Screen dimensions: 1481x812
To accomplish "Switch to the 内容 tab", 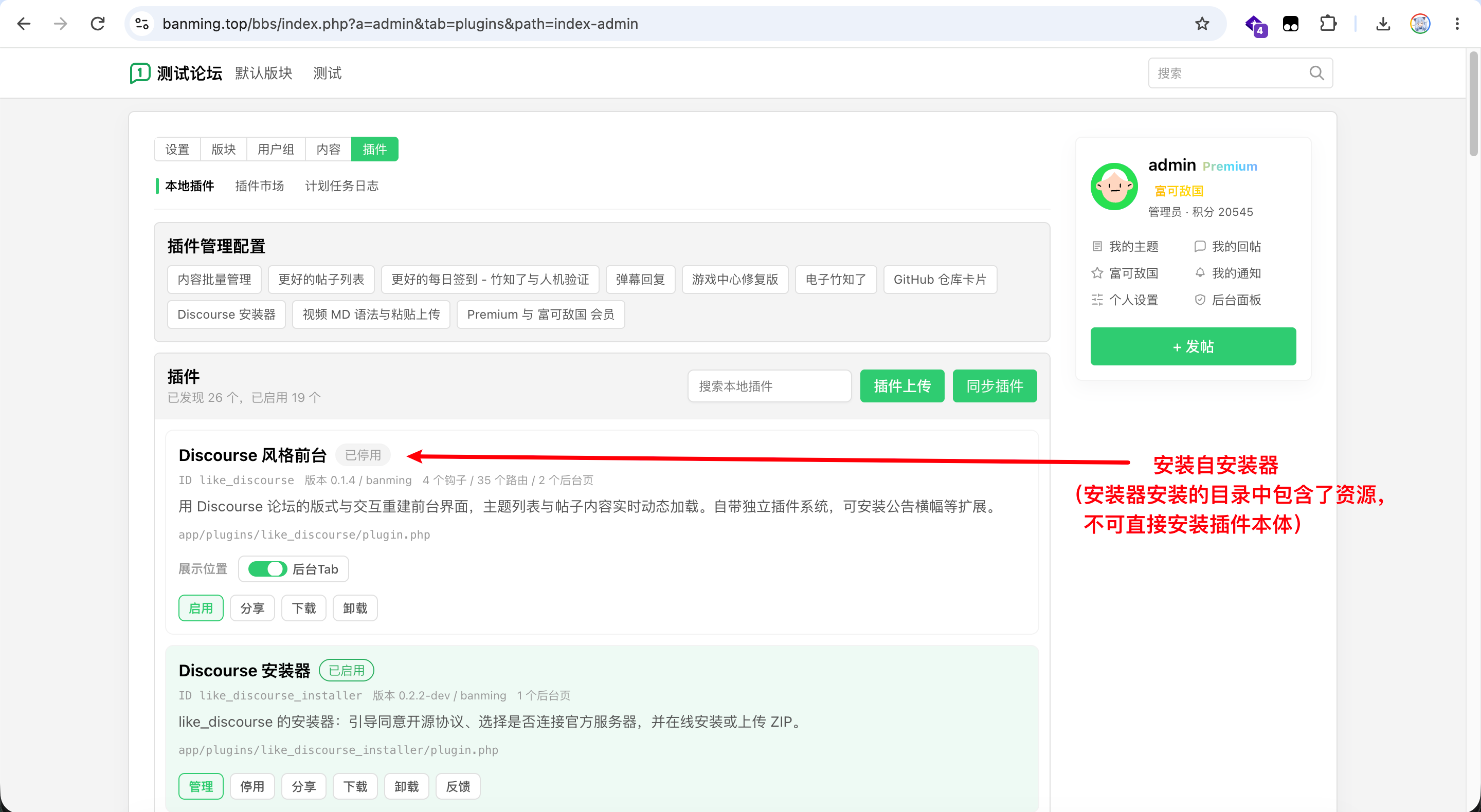I will 328,150.
